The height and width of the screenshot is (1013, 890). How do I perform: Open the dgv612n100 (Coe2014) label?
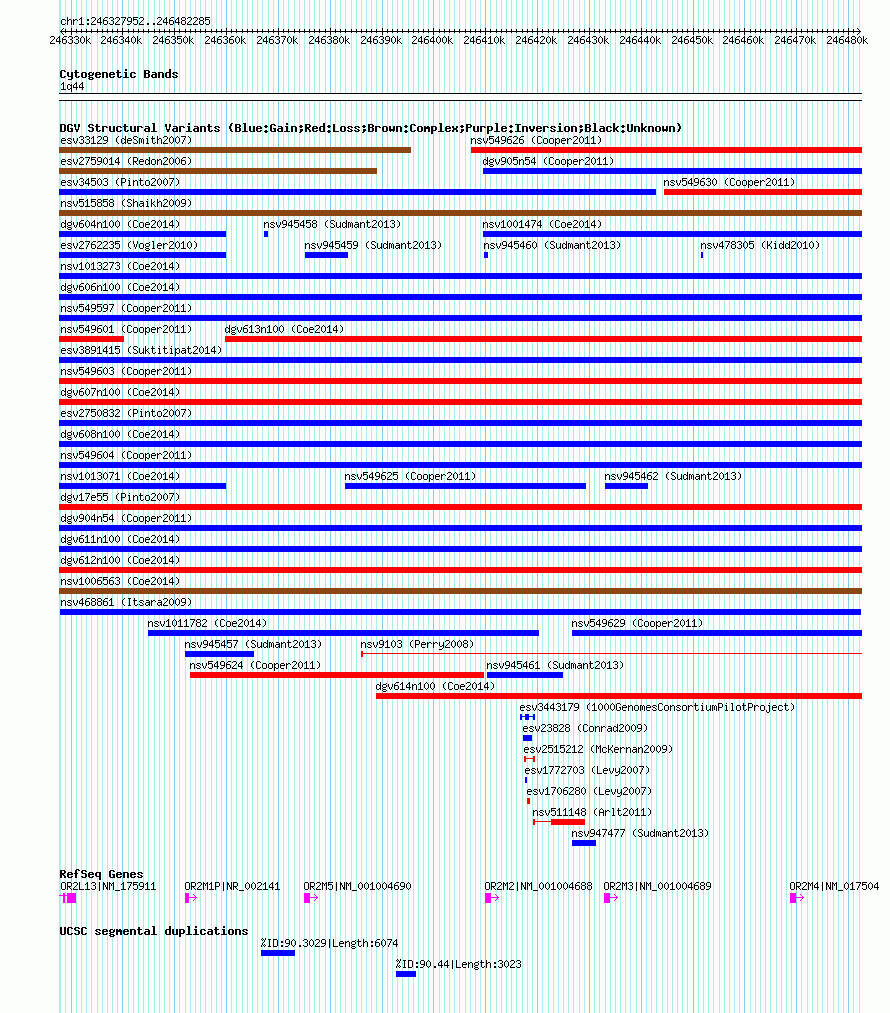[x=120, y=560]
